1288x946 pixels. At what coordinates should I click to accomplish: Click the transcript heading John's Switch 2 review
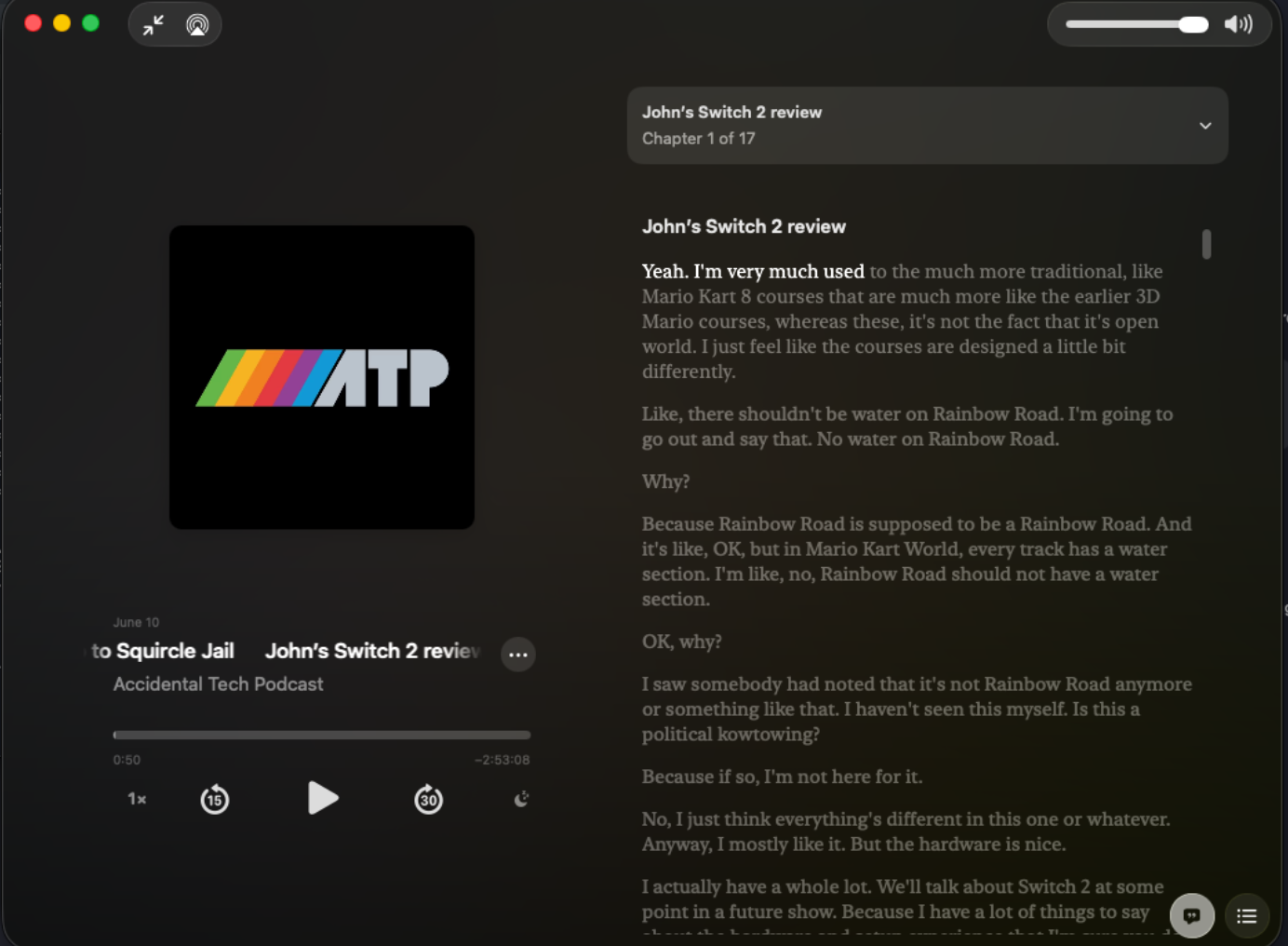coord(745,226)
